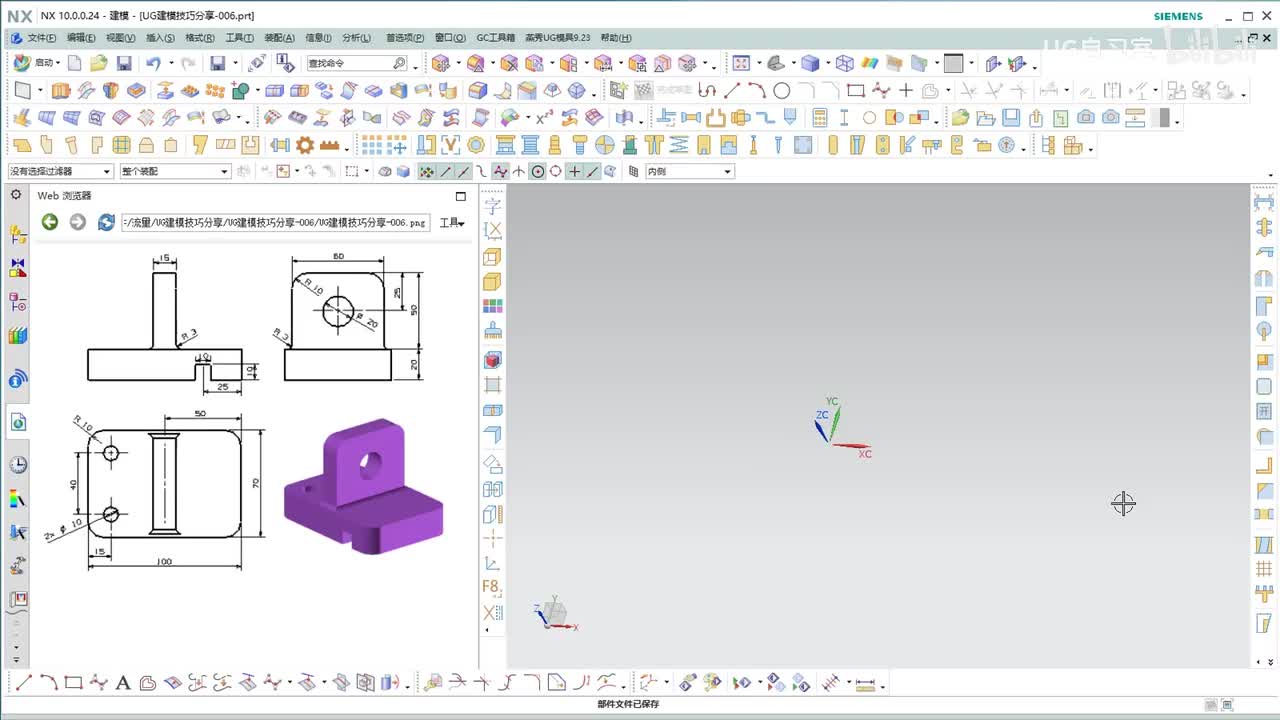
Task: Expand background color swatch dropdown arrow
Action: [971, 64]
